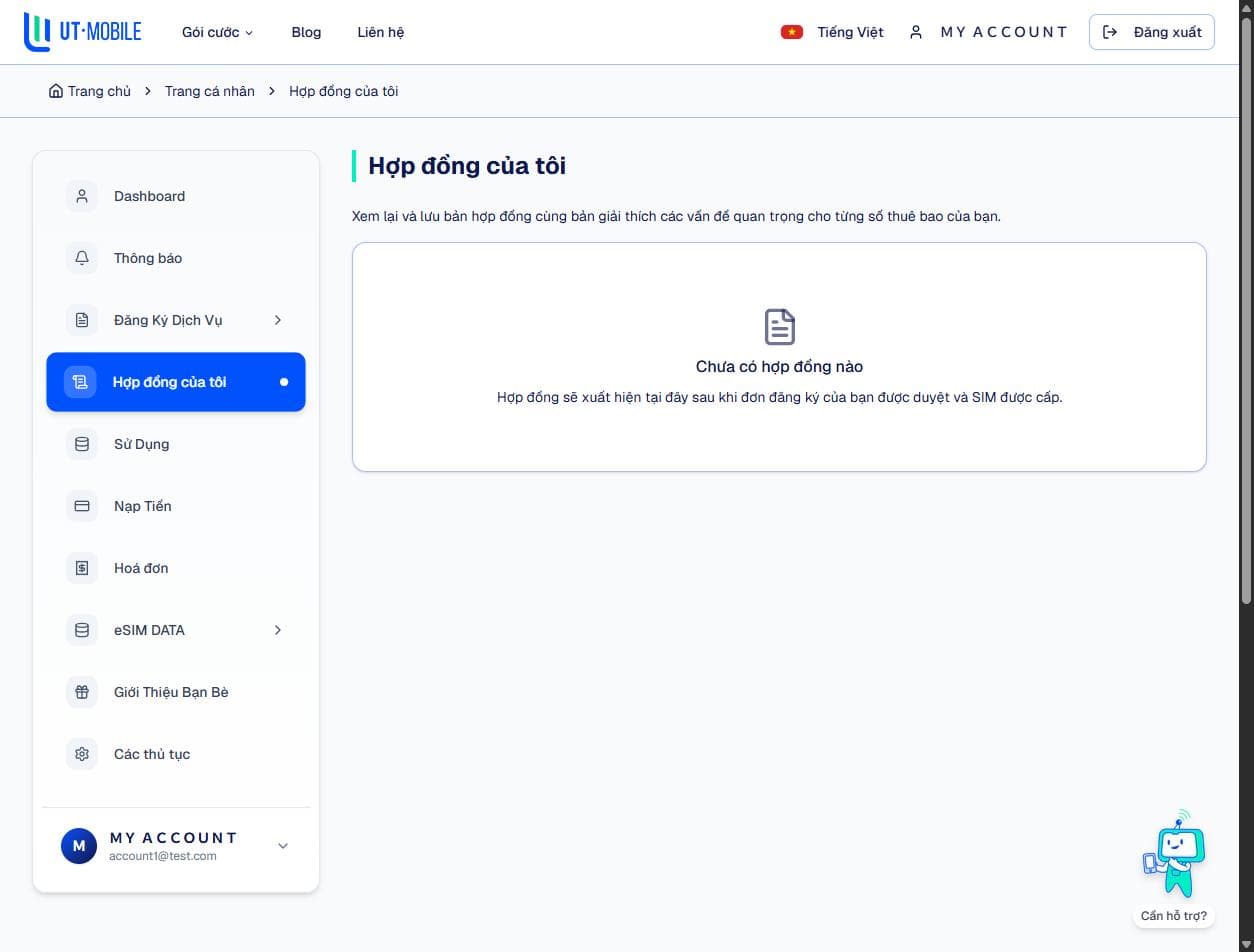1254x952 pixels.
Task: Click the home icon in breadcrumb
Action: point(56,91)
